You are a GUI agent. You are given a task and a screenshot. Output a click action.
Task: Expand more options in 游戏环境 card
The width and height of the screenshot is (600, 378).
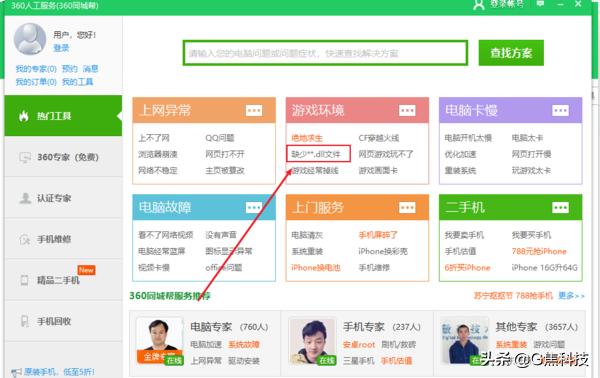tap(407, 111)
